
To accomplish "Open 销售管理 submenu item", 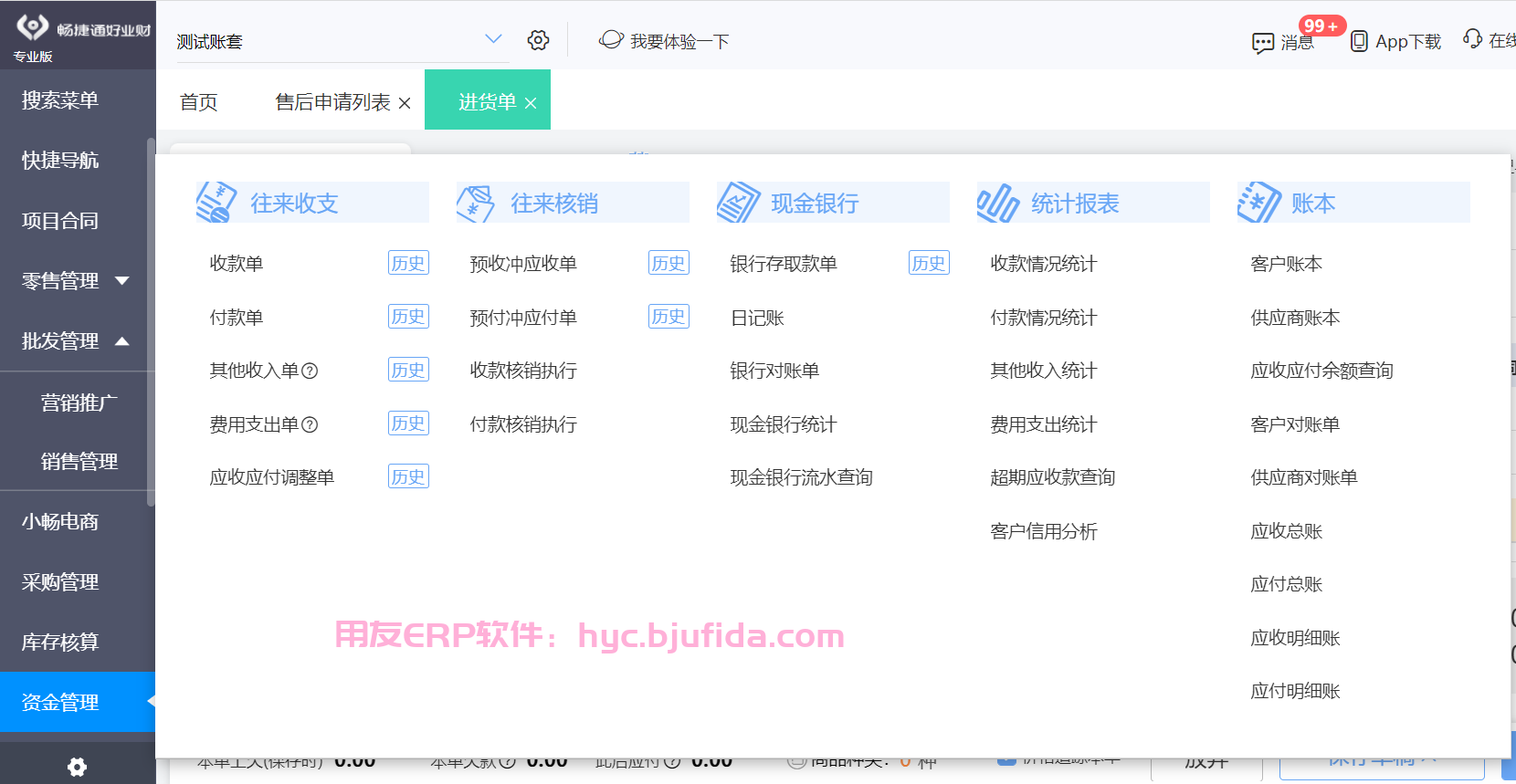I will click(x=79, y=462).
